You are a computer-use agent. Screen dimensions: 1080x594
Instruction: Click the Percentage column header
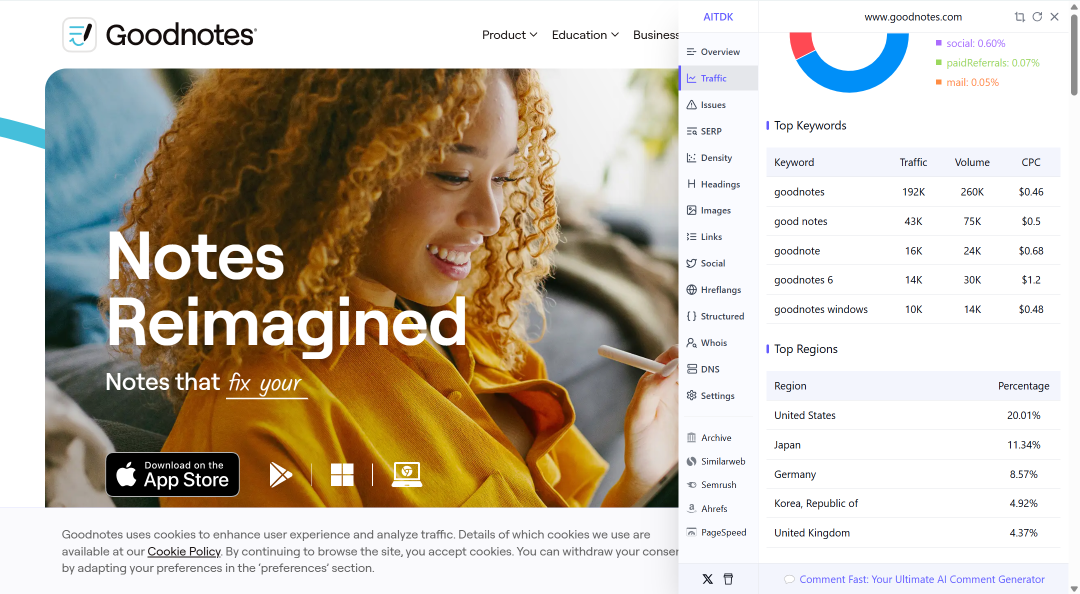(x=1024, y=386)
